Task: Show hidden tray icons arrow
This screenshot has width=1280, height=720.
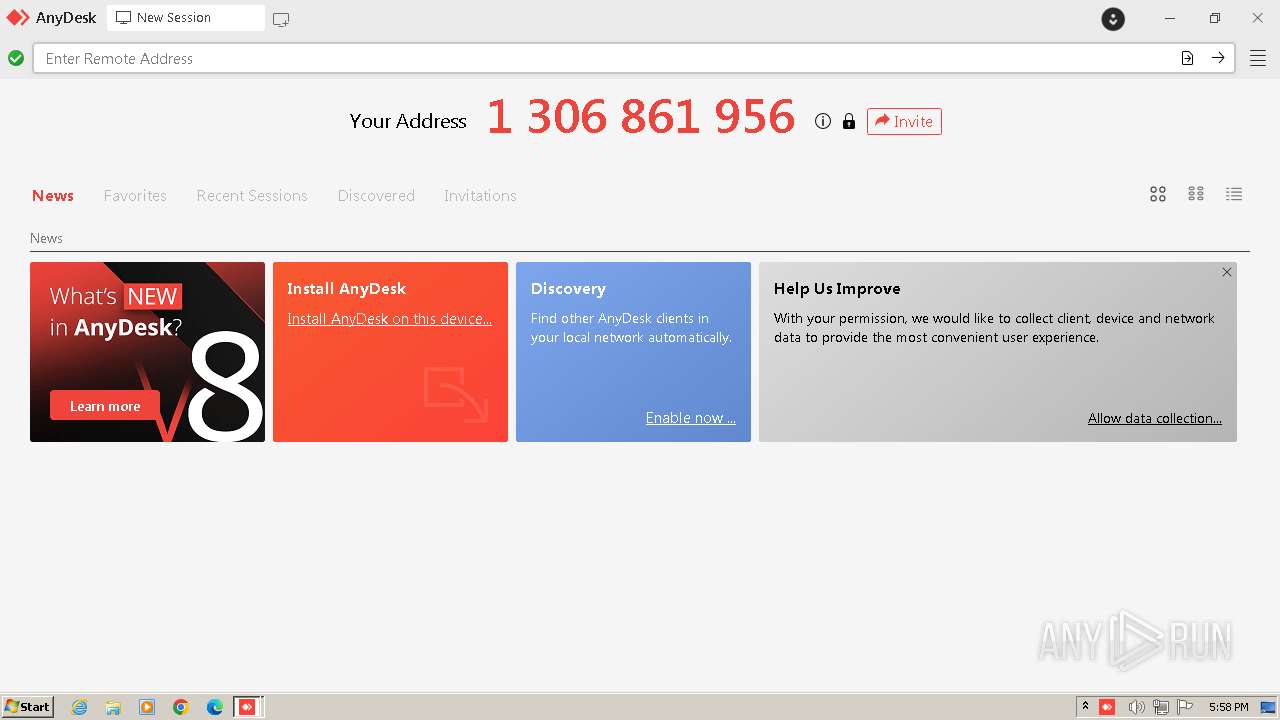Action: pyautogui.click(x=1085, y=707)
